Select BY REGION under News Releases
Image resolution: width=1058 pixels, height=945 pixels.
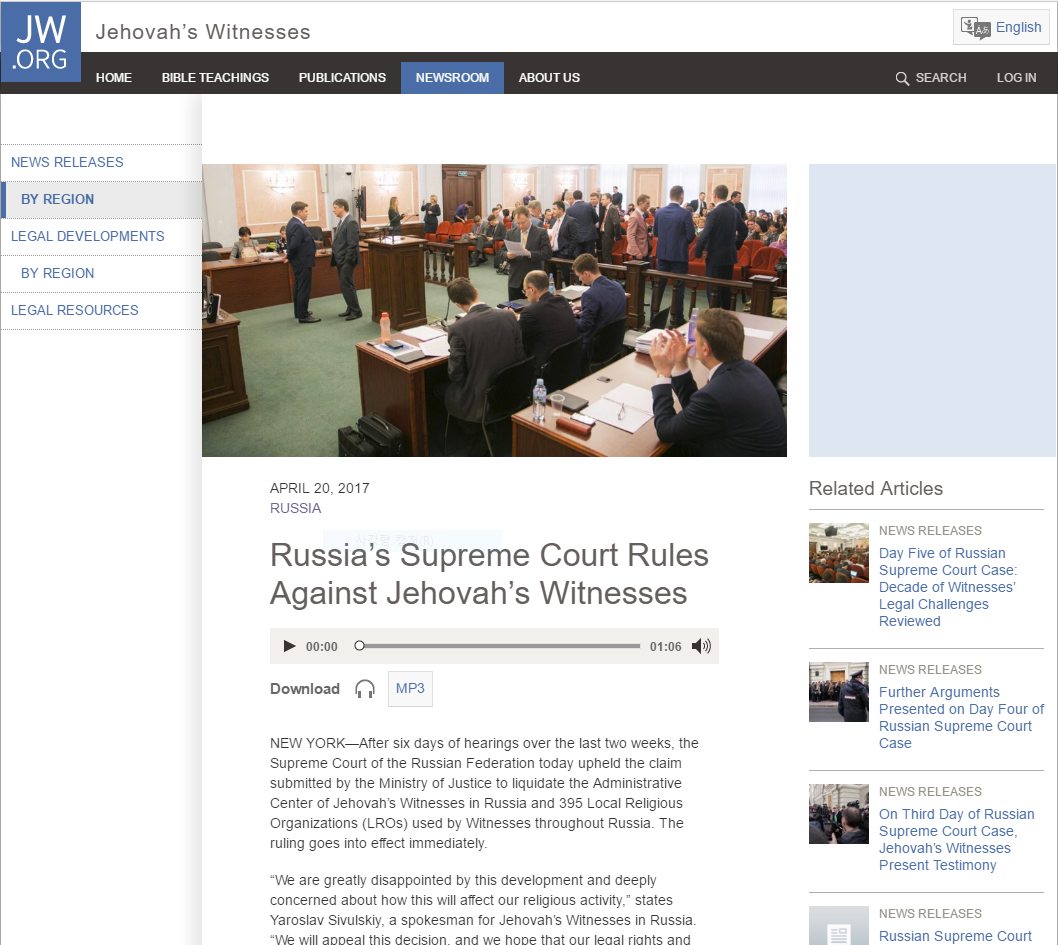click(101, 200)
